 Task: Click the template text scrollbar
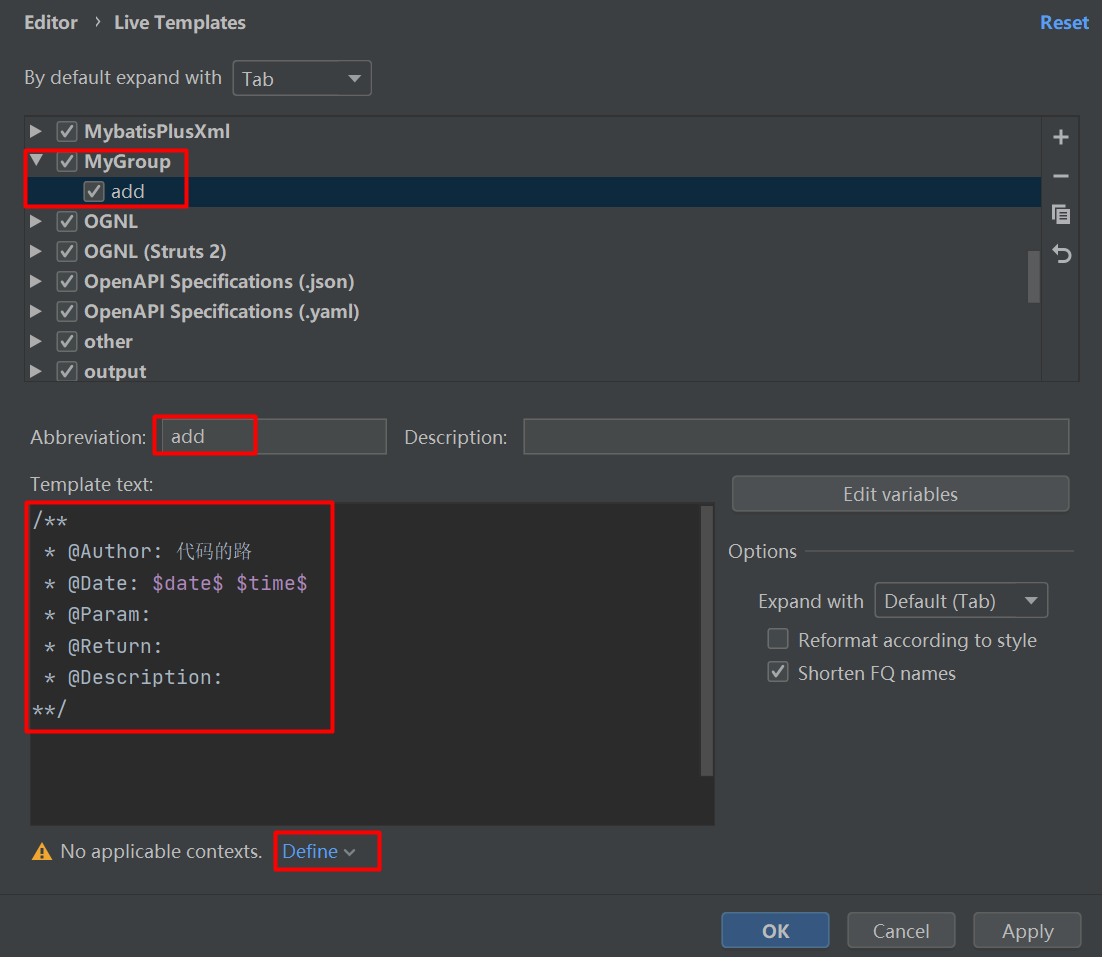click(x=707, y=641)
